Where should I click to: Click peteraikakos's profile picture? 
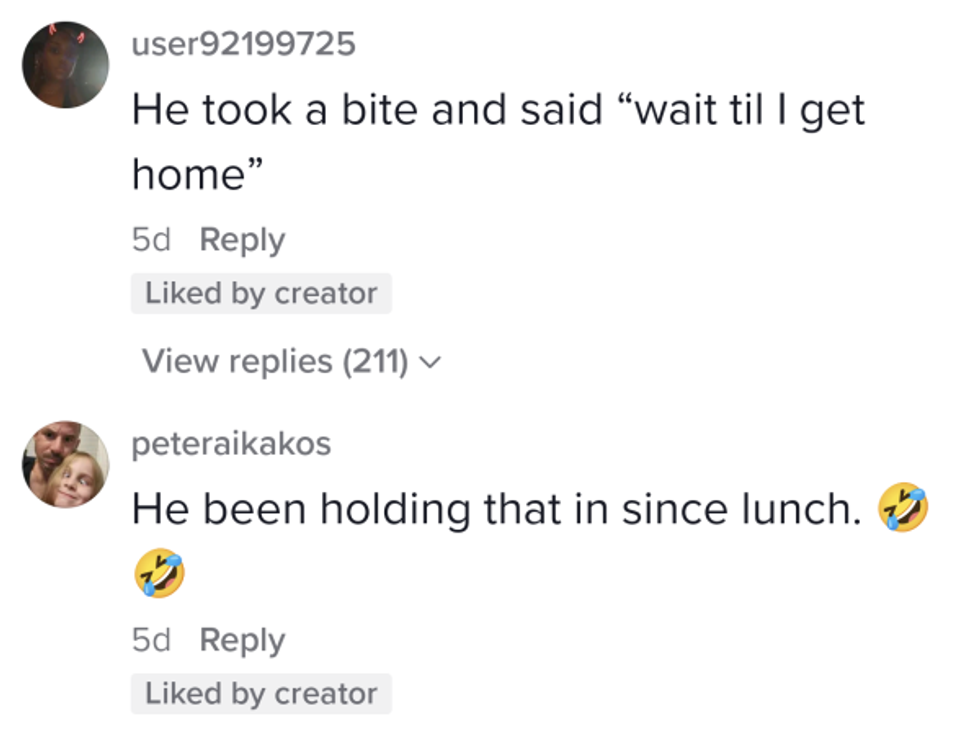point(65,464)
